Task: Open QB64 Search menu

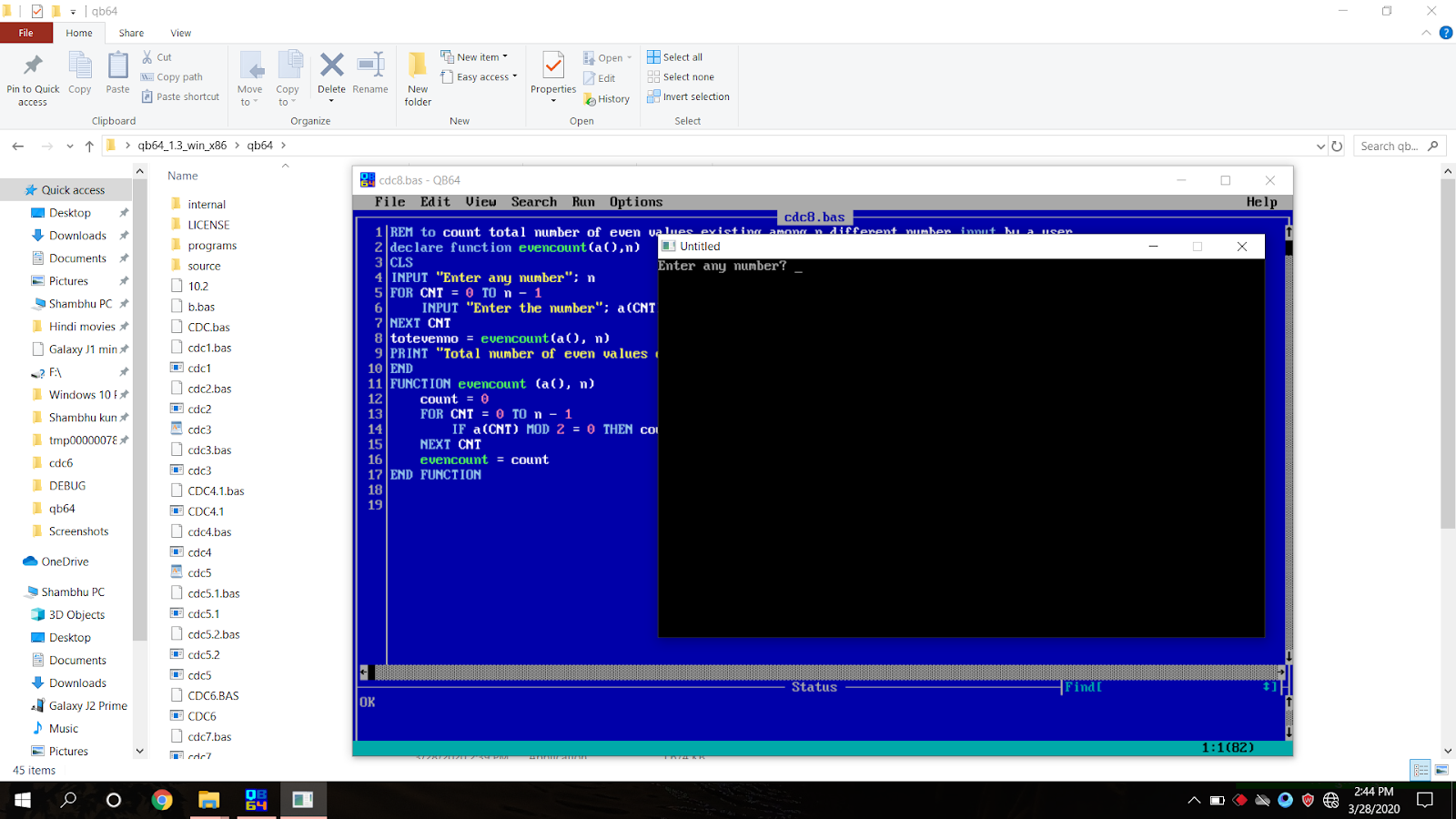Action: (x=533, y=202)
